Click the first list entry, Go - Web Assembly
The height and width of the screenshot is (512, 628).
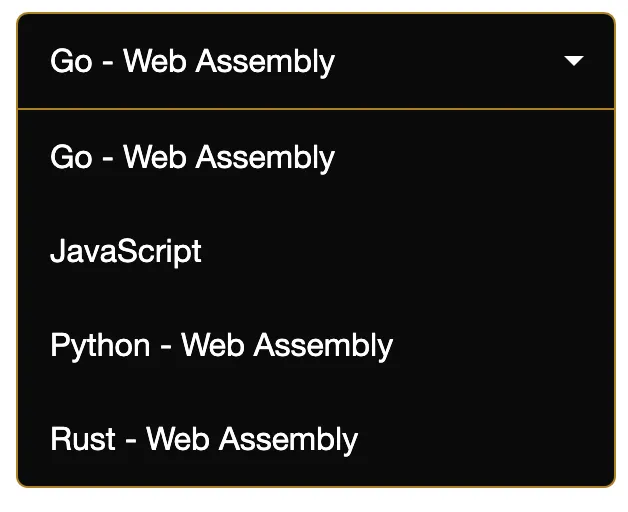pos(193,157)
